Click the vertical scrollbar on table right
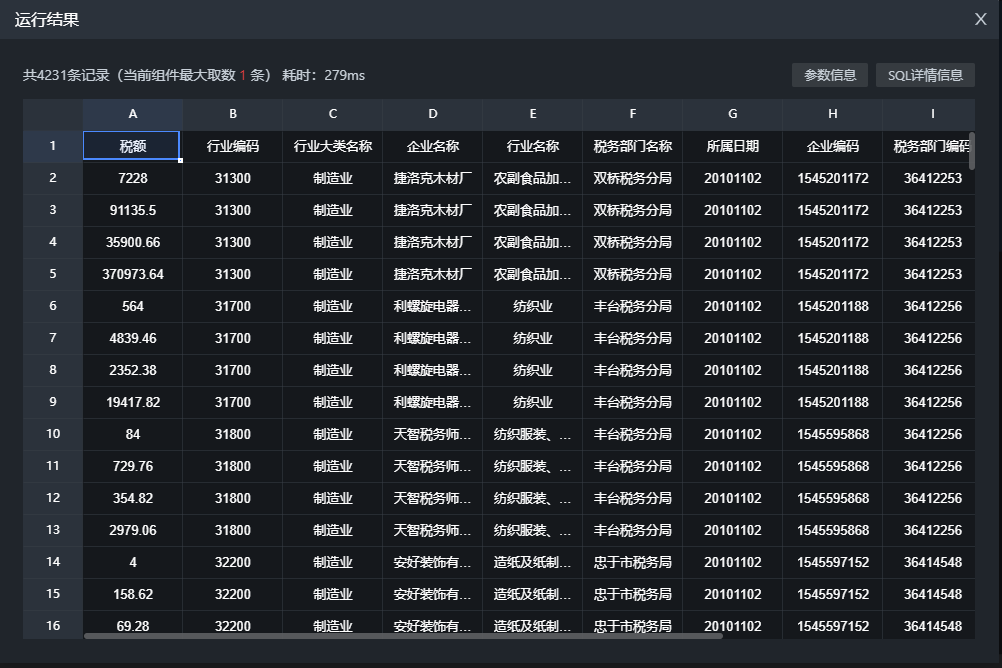 [971, 150]
